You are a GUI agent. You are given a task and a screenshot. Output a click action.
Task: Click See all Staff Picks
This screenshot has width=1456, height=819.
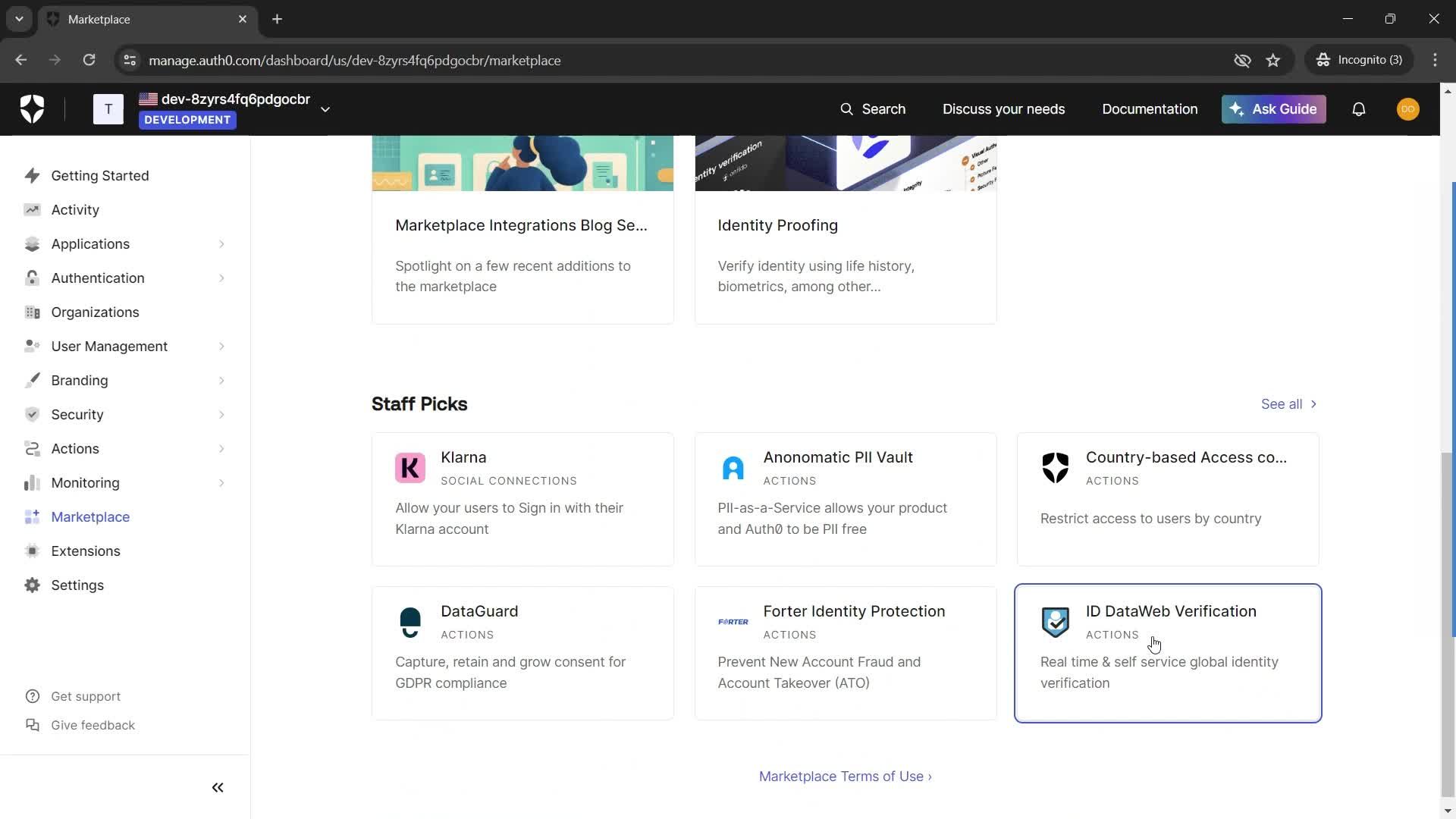[1289, 404]
